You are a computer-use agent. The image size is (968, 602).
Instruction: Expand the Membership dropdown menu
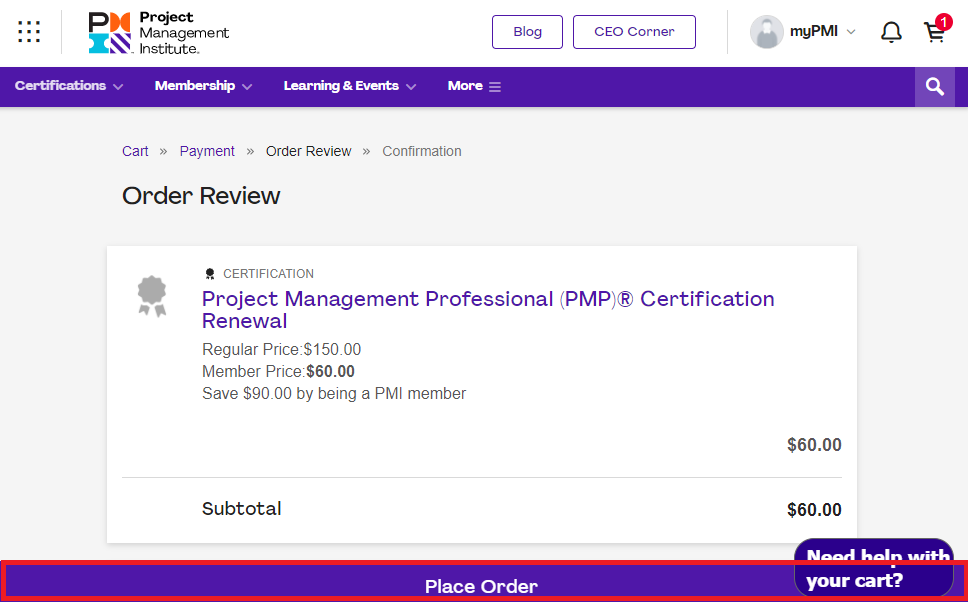pos(203,86)
